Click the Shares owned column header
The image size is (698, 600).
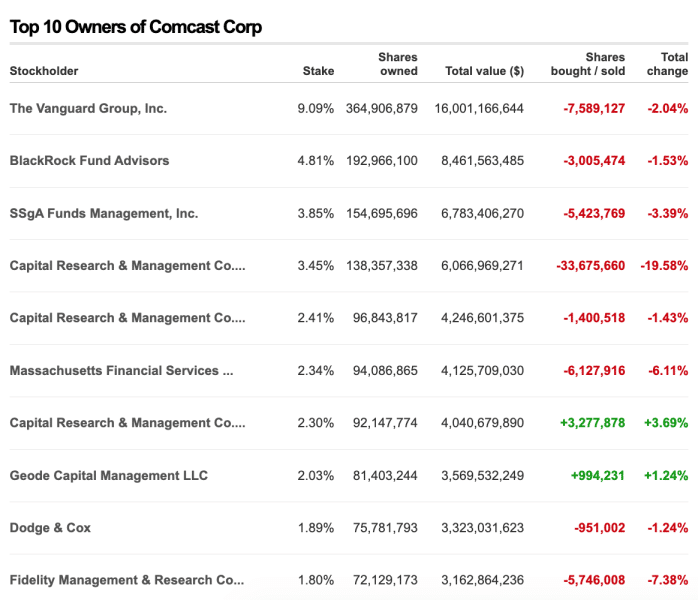pos(398,64)
